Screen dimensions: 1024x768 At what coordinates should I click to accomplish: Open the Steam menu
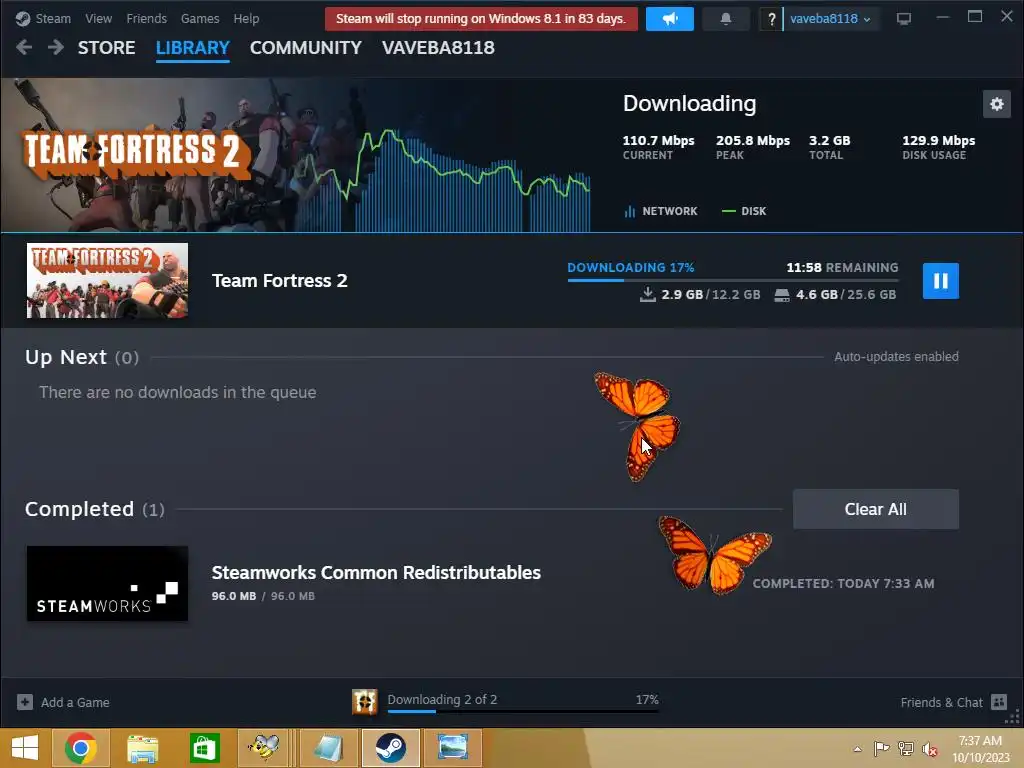53,18
